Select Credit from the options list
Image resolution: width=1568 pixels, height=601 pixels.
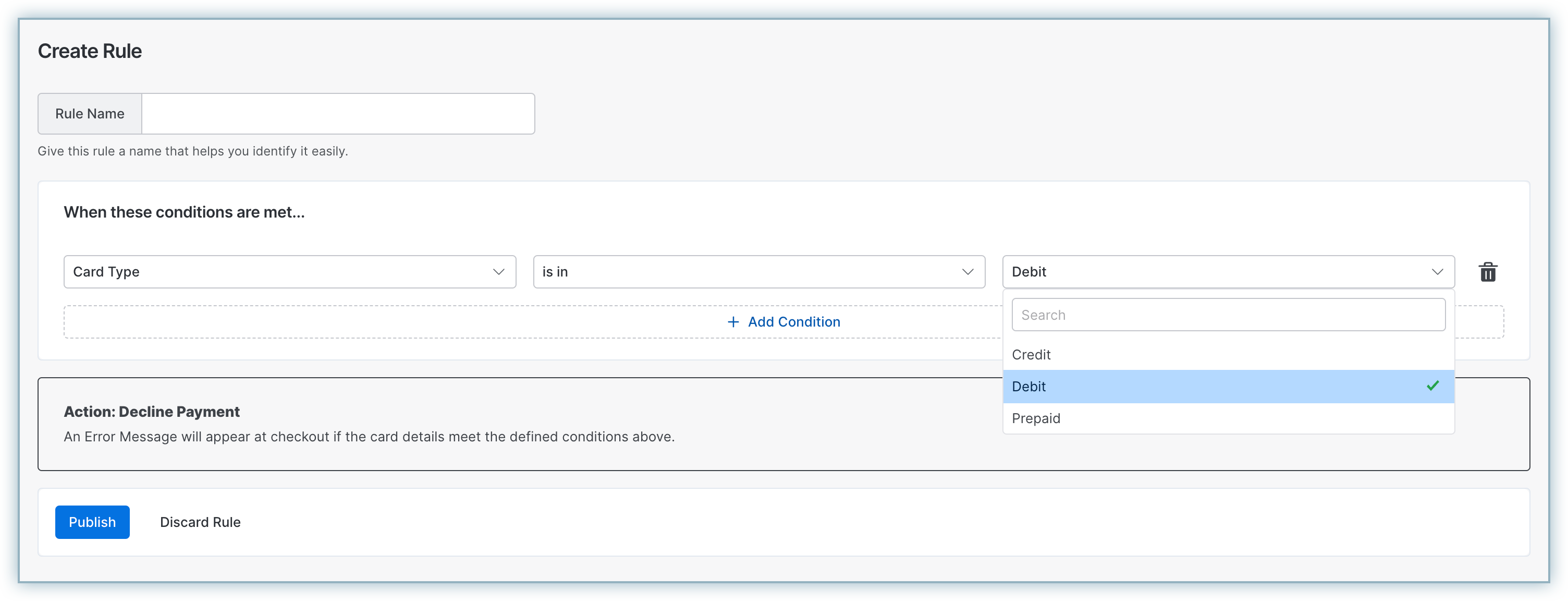(1031, 354)
